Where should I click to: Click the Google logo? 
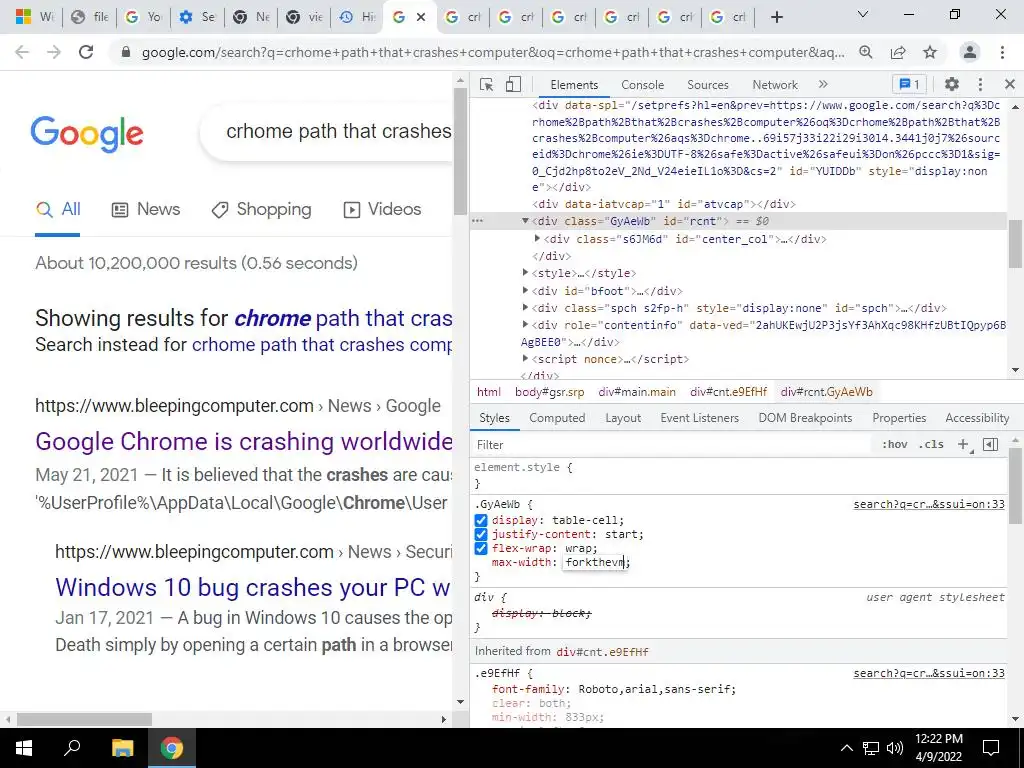pyautogui.click(x=87, y=133)
